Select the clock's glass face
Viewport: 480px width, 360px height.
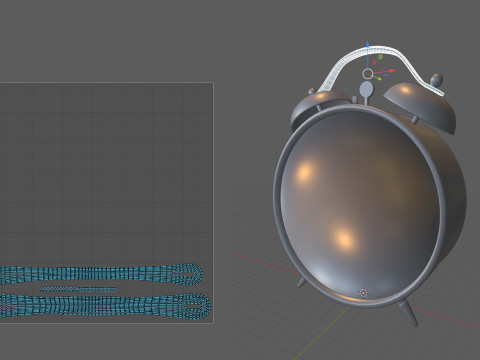pyautogui.click(x=359, y=204)
